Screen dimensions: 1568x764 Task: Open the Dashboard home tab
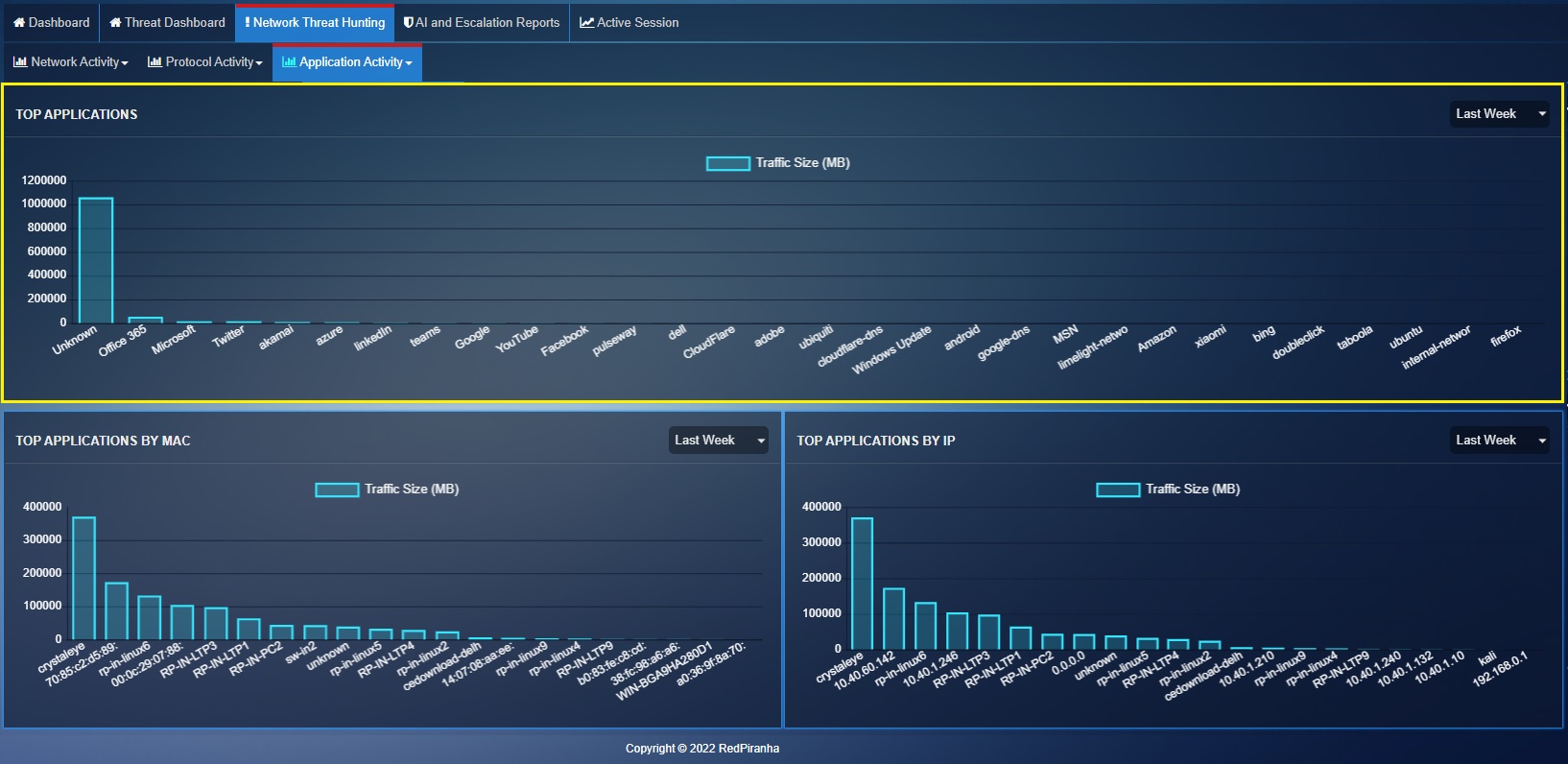tap(51, 22)
